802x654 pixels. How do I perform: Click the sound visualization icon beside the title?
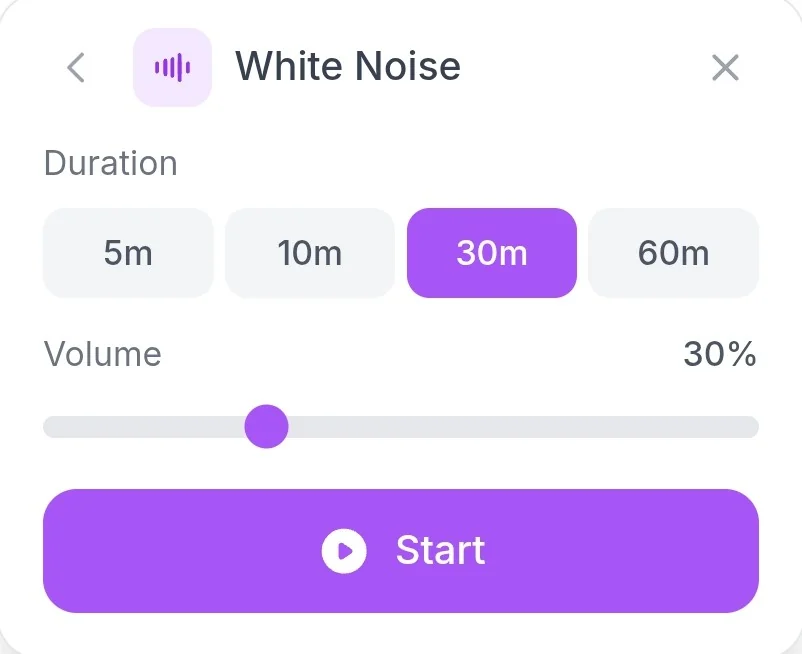pyautogui.click(x=172, y=67)
